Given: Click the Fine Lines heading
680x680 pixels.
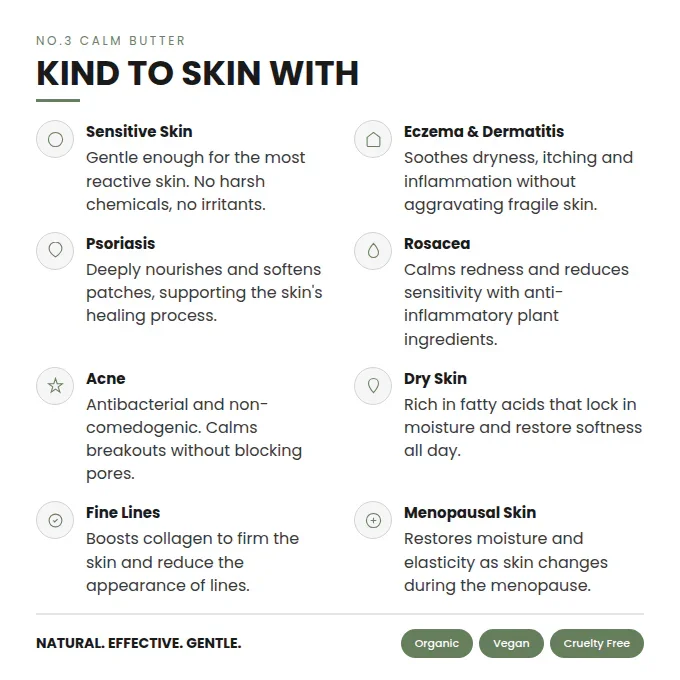Looking at the screenshot, I should [123, 513].
